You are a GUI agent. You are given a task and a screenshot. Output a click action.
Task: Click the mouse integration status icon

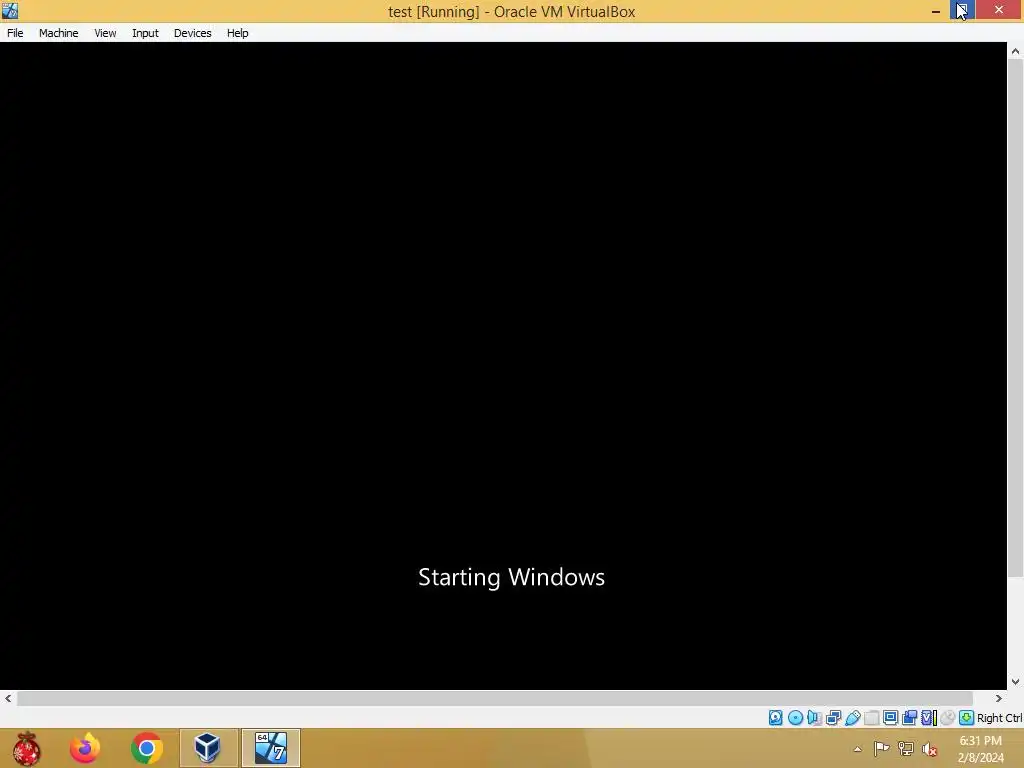click(x=948, y=718)
